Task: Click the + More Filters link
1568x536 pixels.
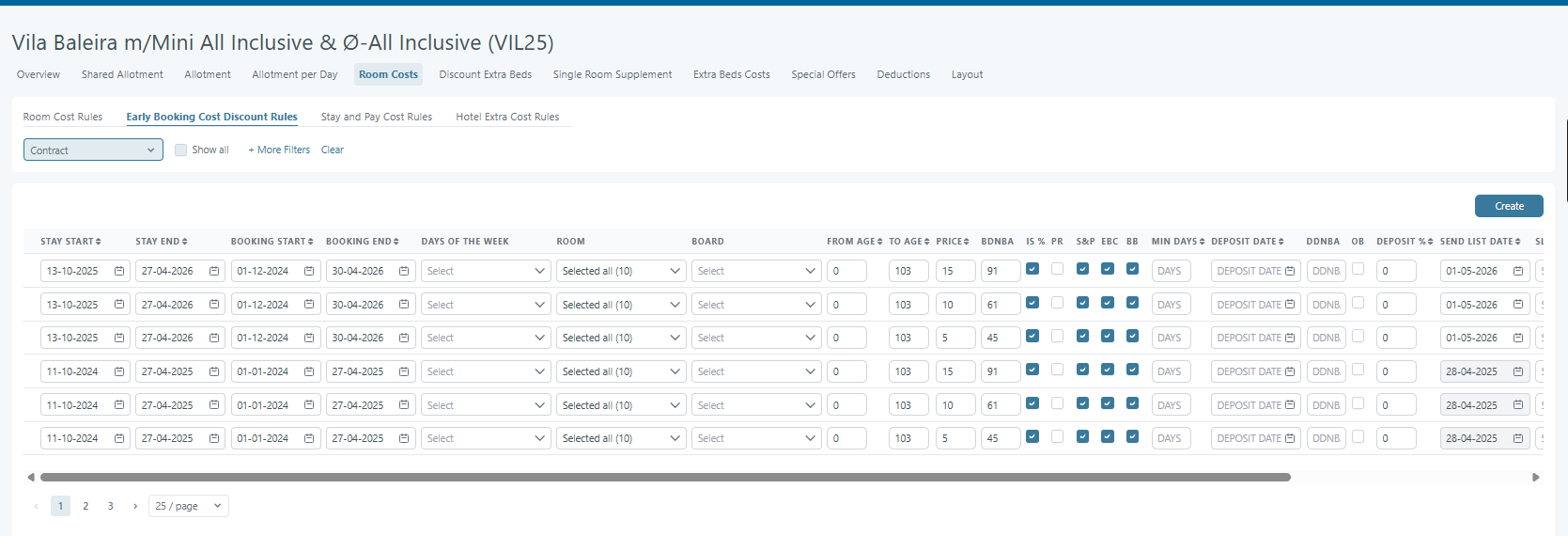Action: pos(279,150)
